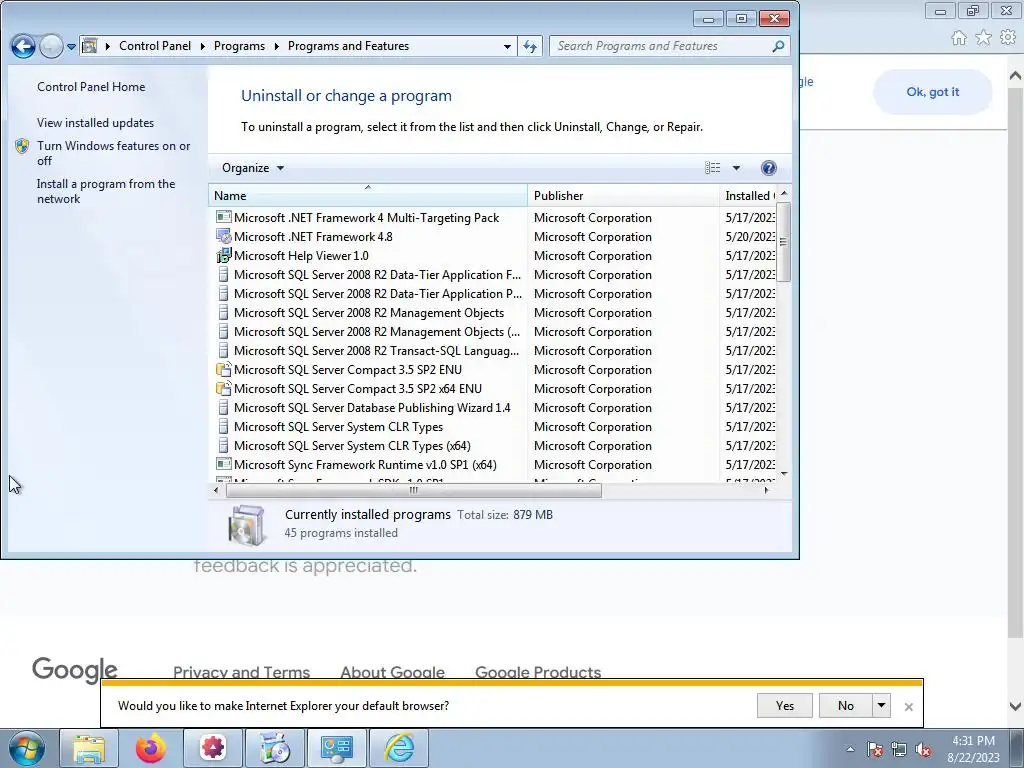
Task: Click icon of .NET Framework 4 Multi-Targeting Pack
Action: tap(224, 217)
